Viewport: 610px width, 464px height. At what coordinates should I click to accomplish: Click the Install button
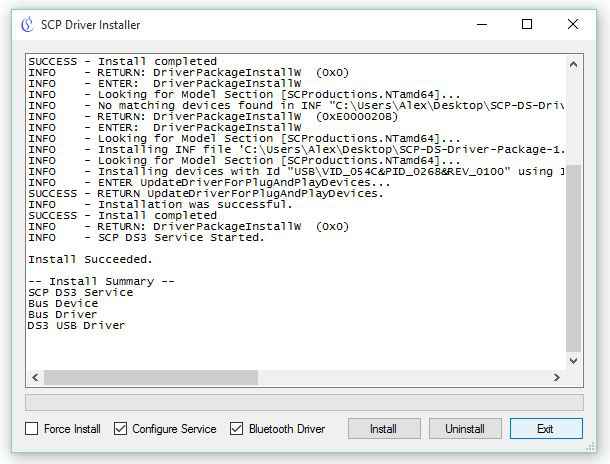point(384,429)
